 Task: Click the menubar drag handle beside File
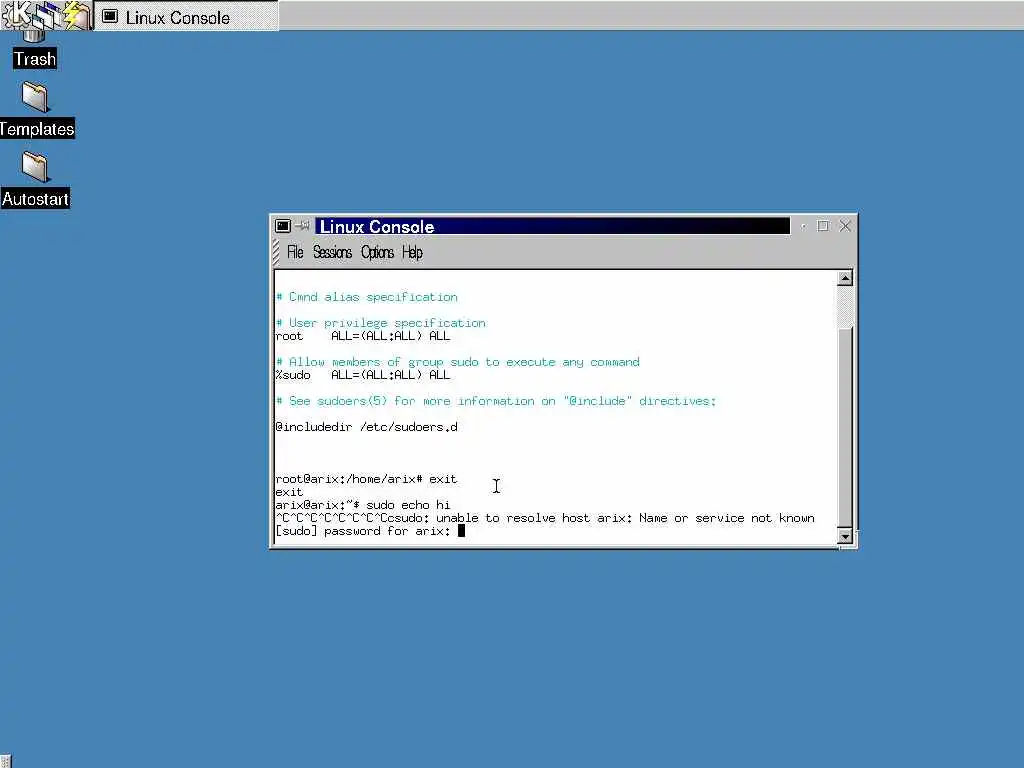tap(276, 252)
